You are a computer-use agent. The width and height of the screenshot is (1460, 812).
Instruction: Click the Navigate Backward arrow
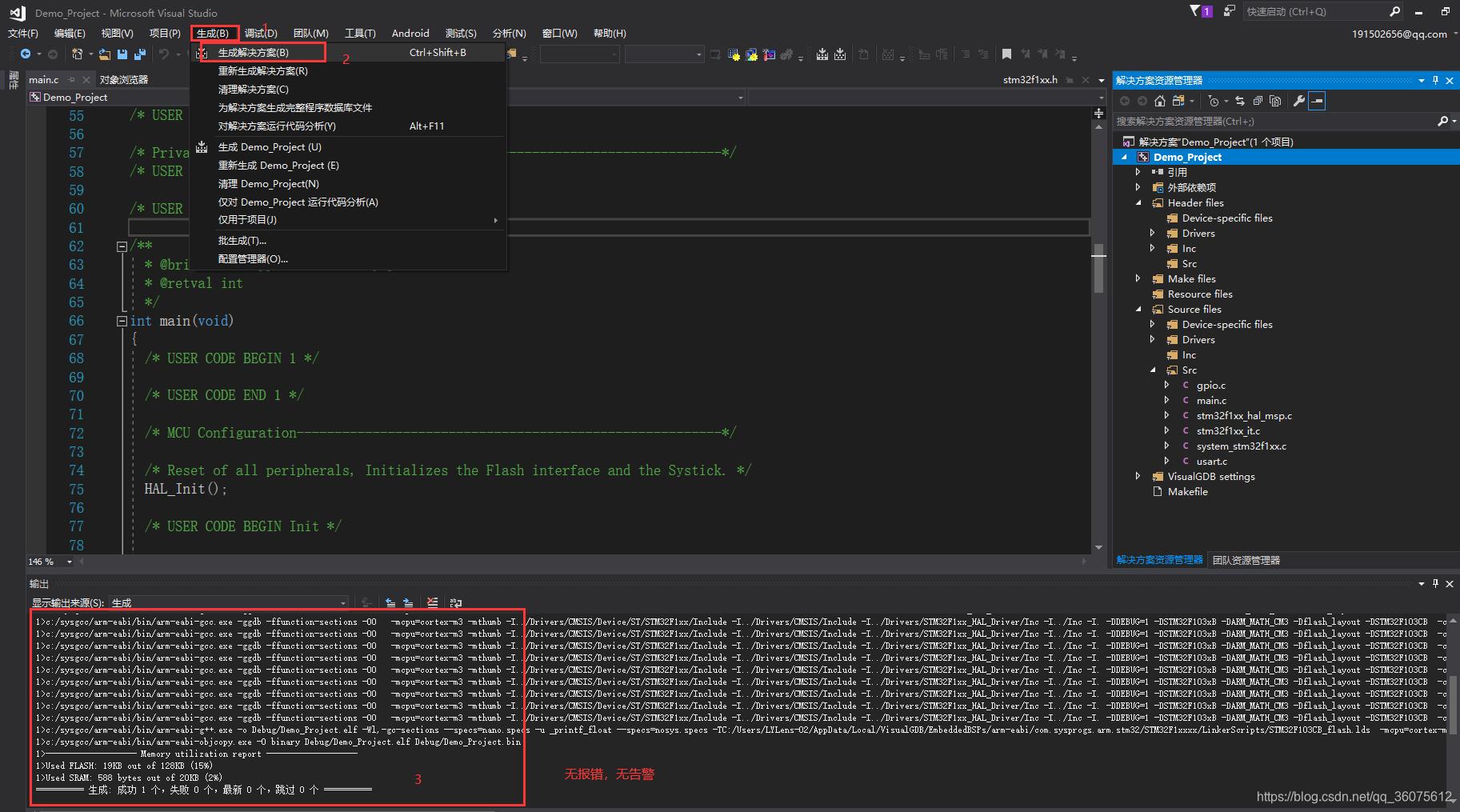(x=24, y=54)
